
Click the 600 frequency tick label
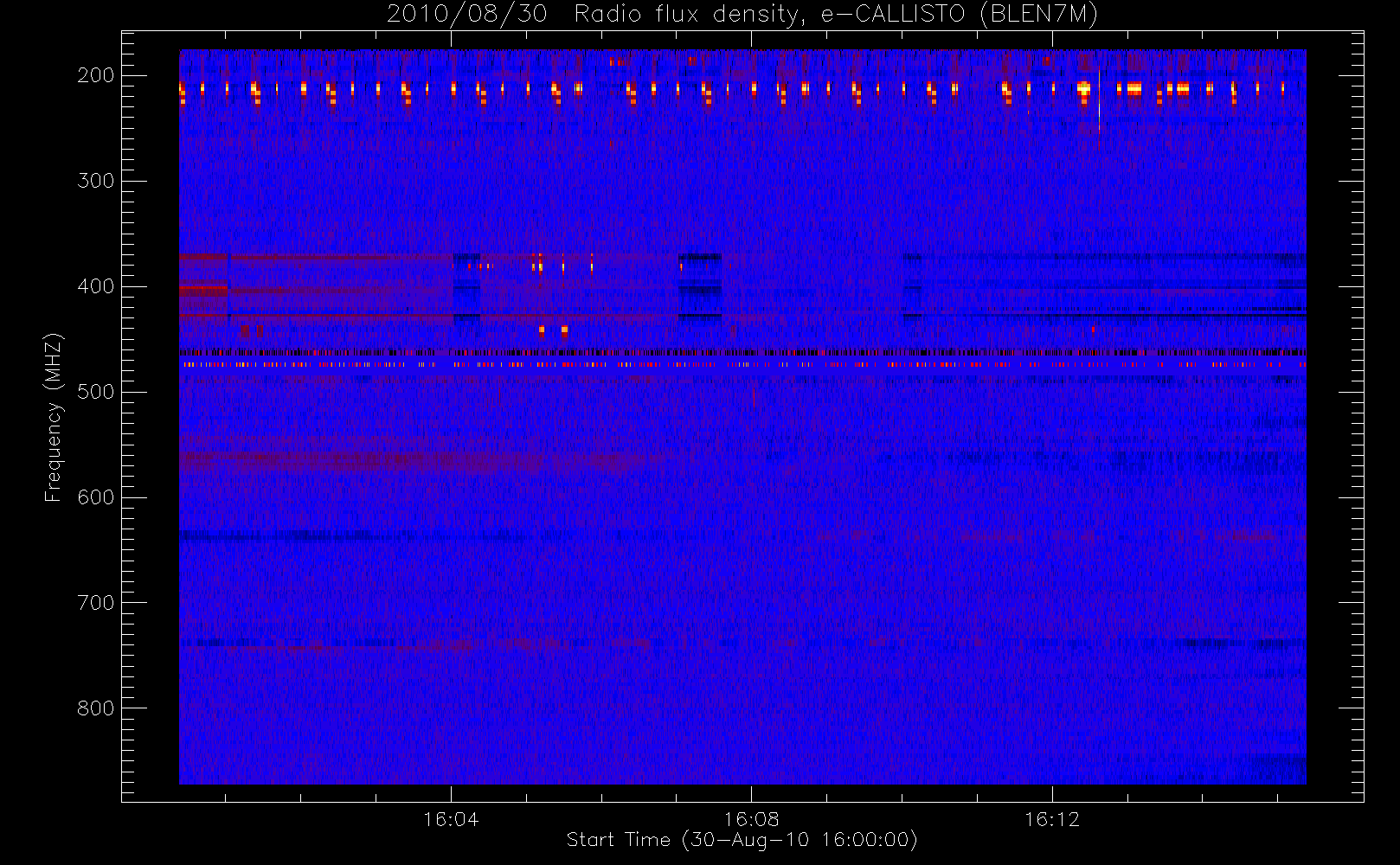96,497
